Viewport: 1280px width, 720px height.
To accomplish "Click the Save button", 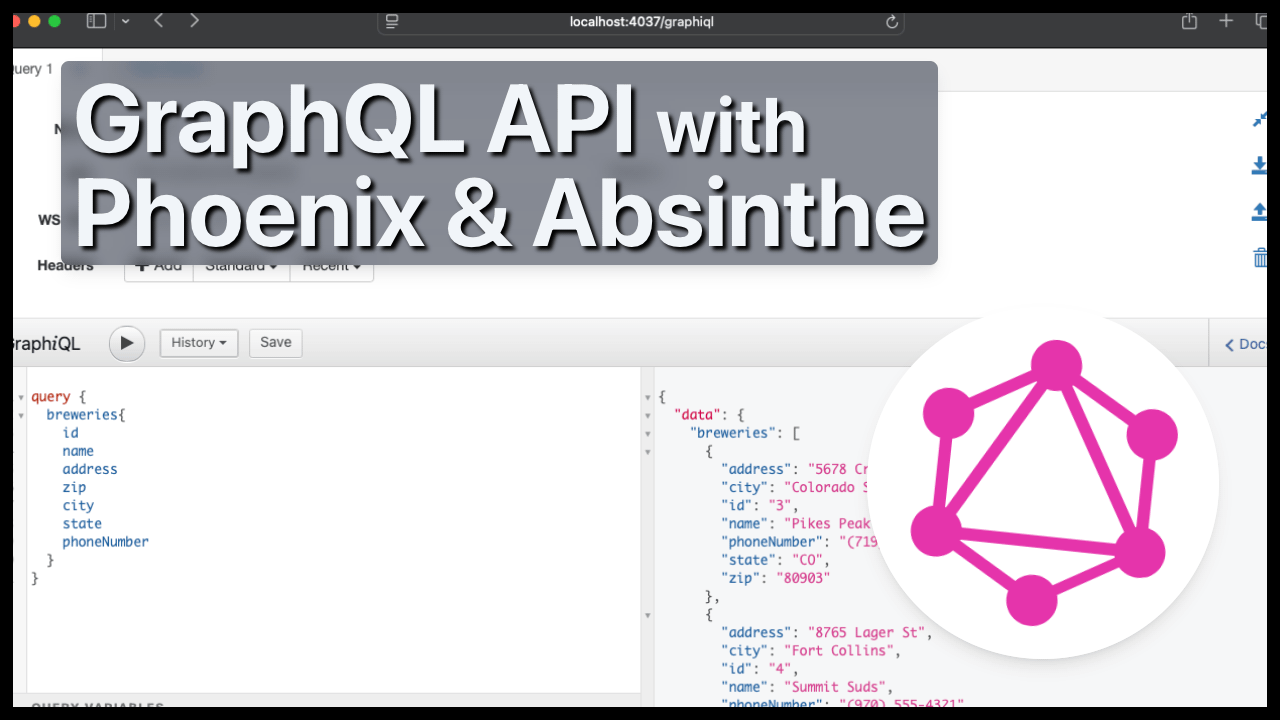I will (x=276, y=343).
